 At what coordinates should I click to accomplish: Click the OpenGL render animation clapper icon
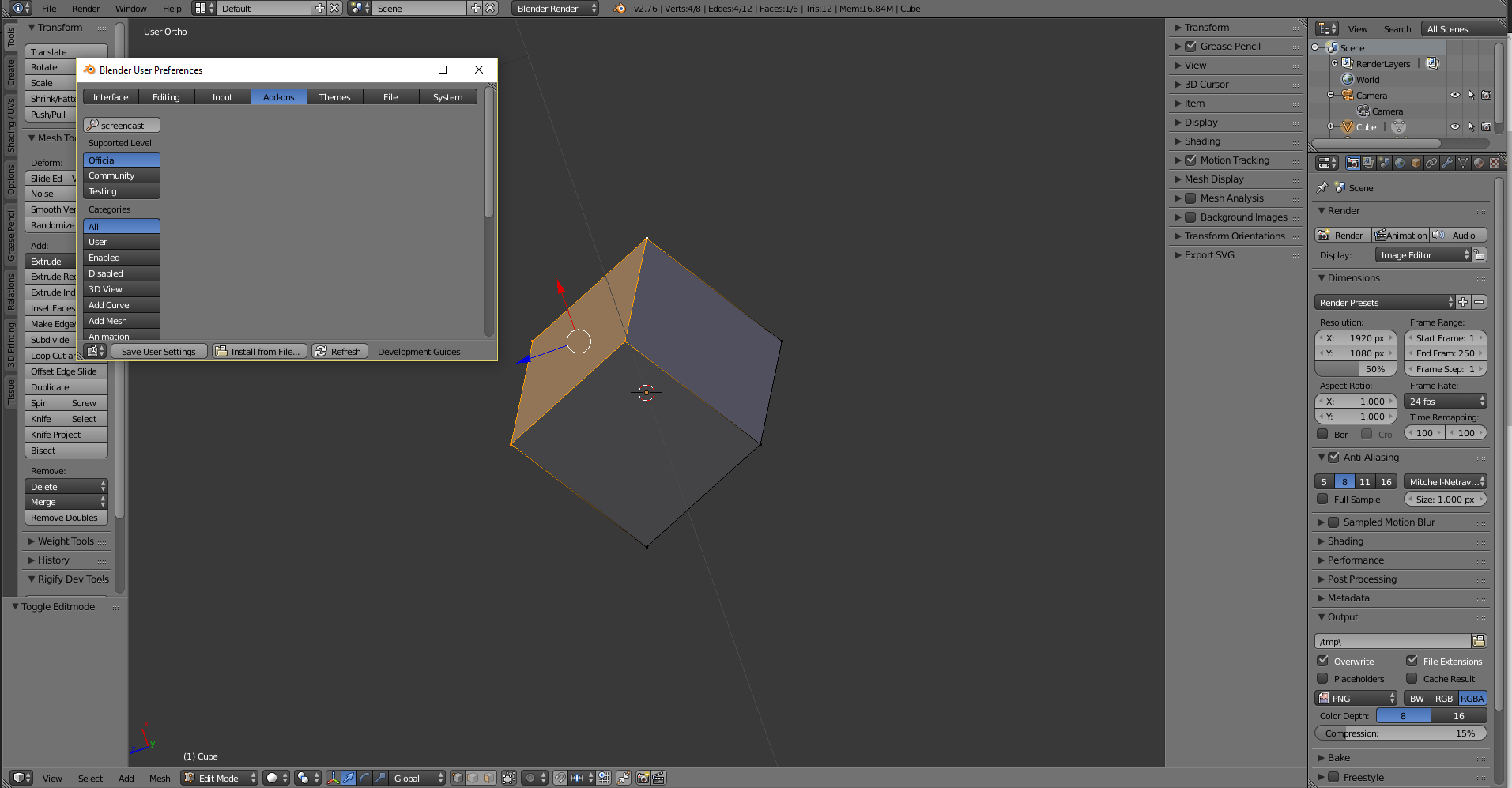pyautogui.click(x=659, y=778)
